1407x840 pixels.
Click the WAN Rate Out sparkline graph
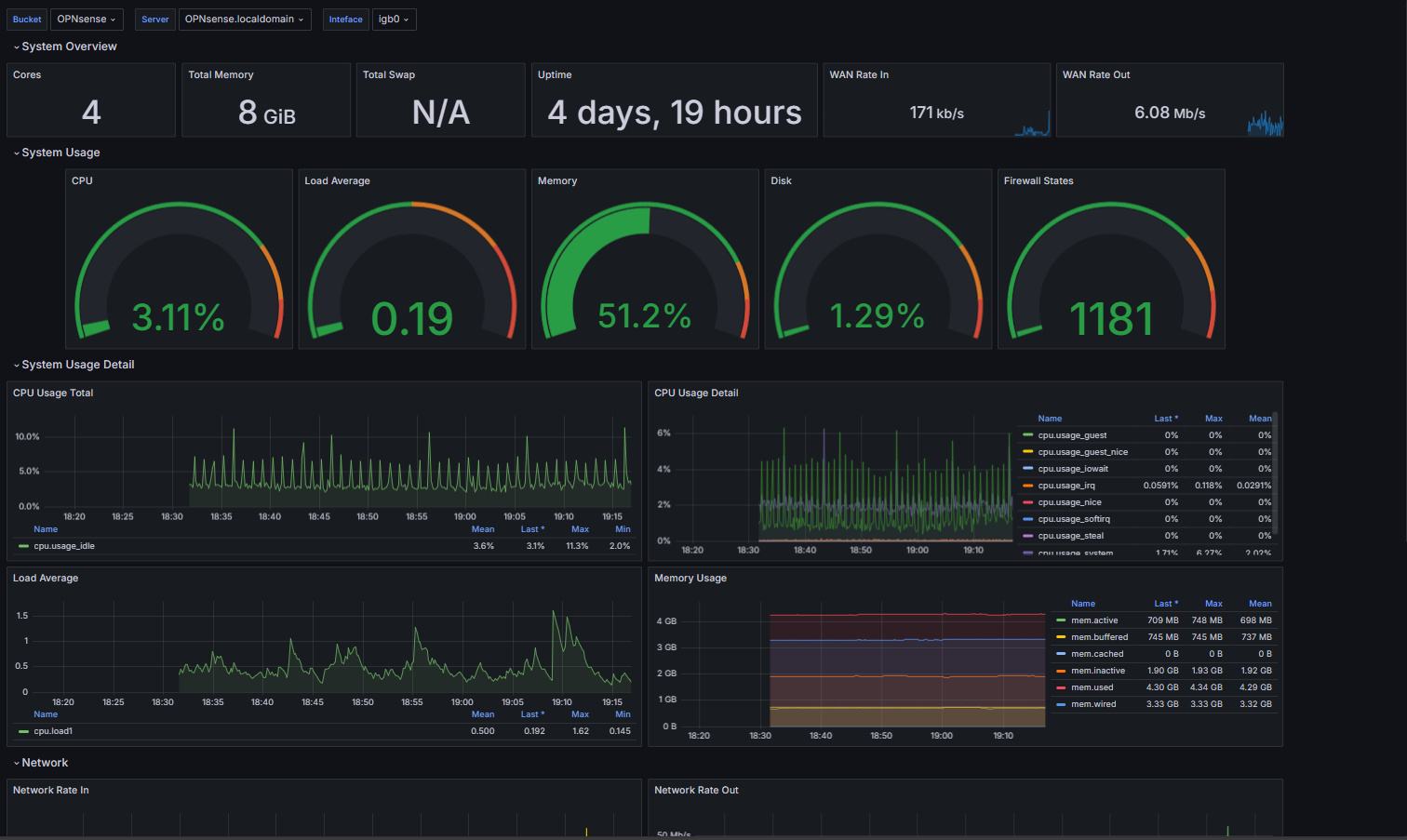pyautogui.click(x=1265, y=124)
